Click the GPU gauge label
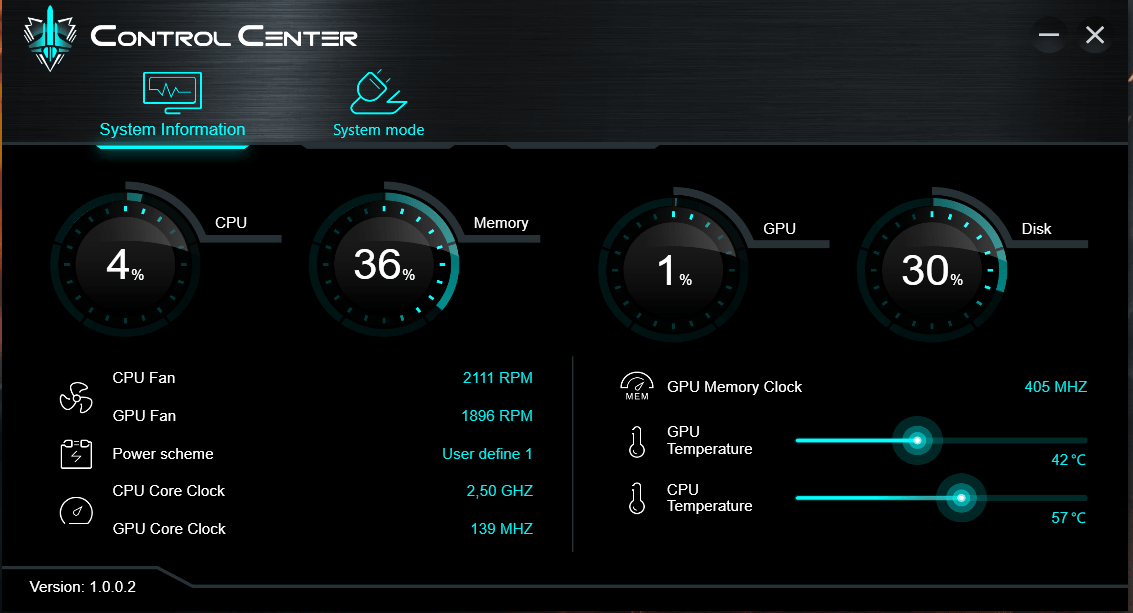The image size is (1133, 613). (x=779, y=228)
